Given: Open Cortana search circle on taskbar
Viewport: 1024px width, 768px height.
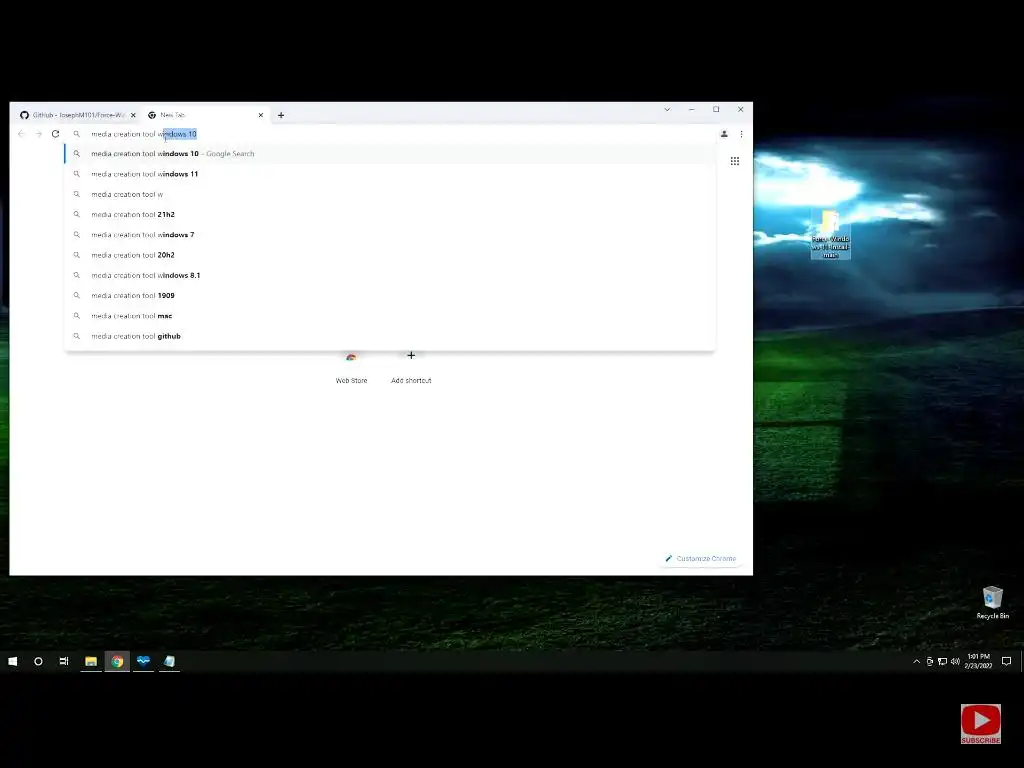Looking at the screenshot, I should 39,661.
